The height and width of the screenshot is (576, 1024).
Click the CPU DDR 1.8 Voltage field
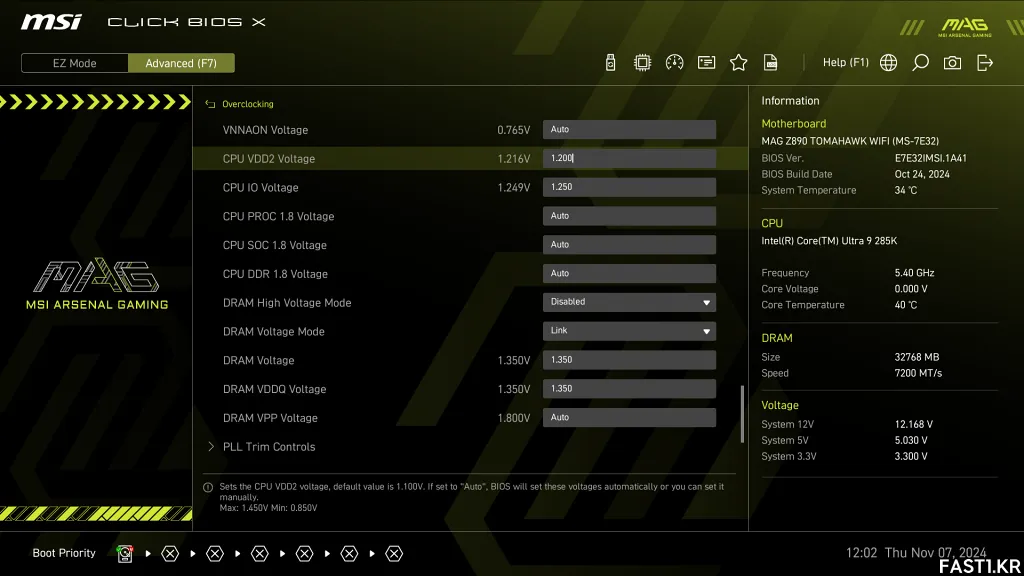coord(629,274)
